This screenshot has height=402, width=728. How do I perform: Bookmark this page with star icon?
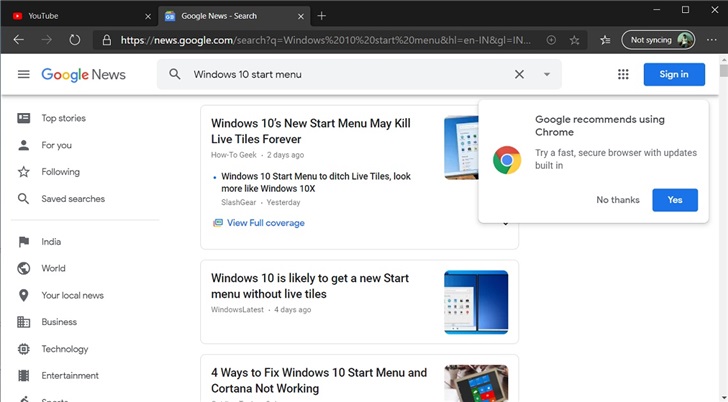tap(574, 40)
